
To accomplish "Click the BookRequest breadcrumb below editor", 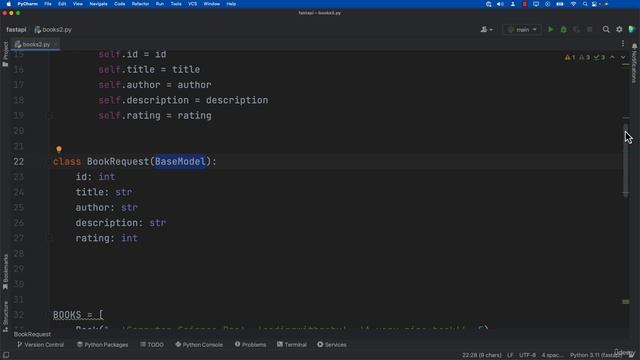I will 32,334.
